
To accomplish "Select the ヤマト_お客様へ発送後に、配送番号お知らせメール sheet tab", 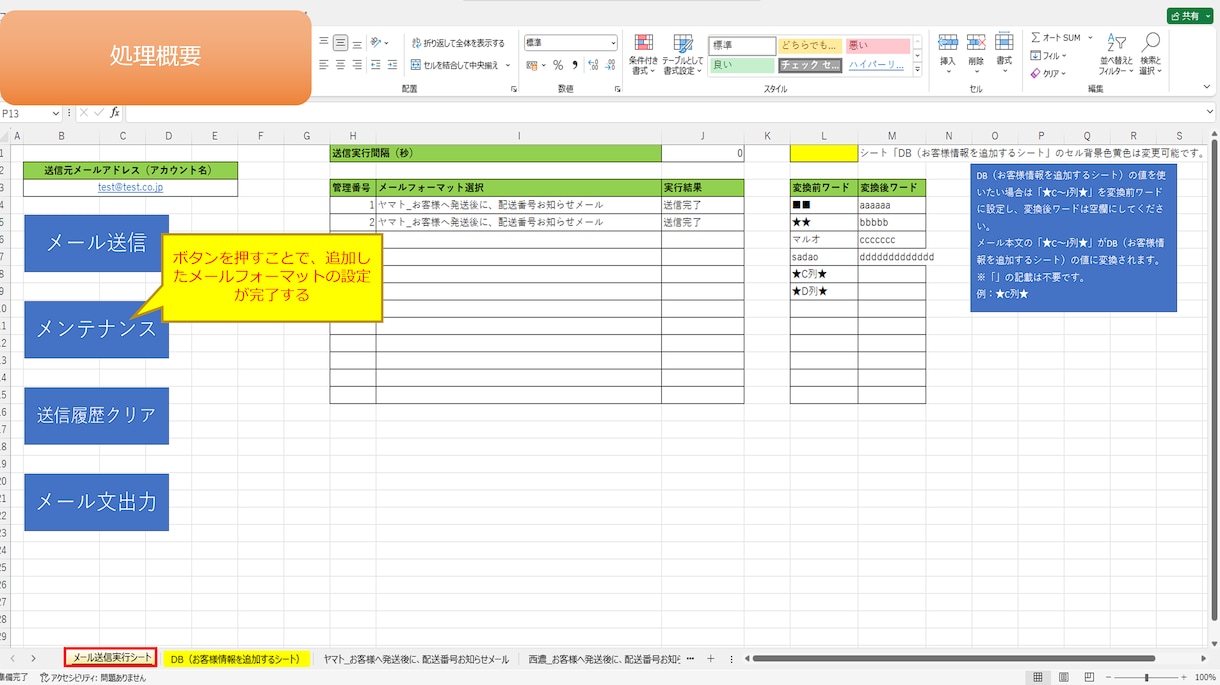I will [x=416, y=659].
